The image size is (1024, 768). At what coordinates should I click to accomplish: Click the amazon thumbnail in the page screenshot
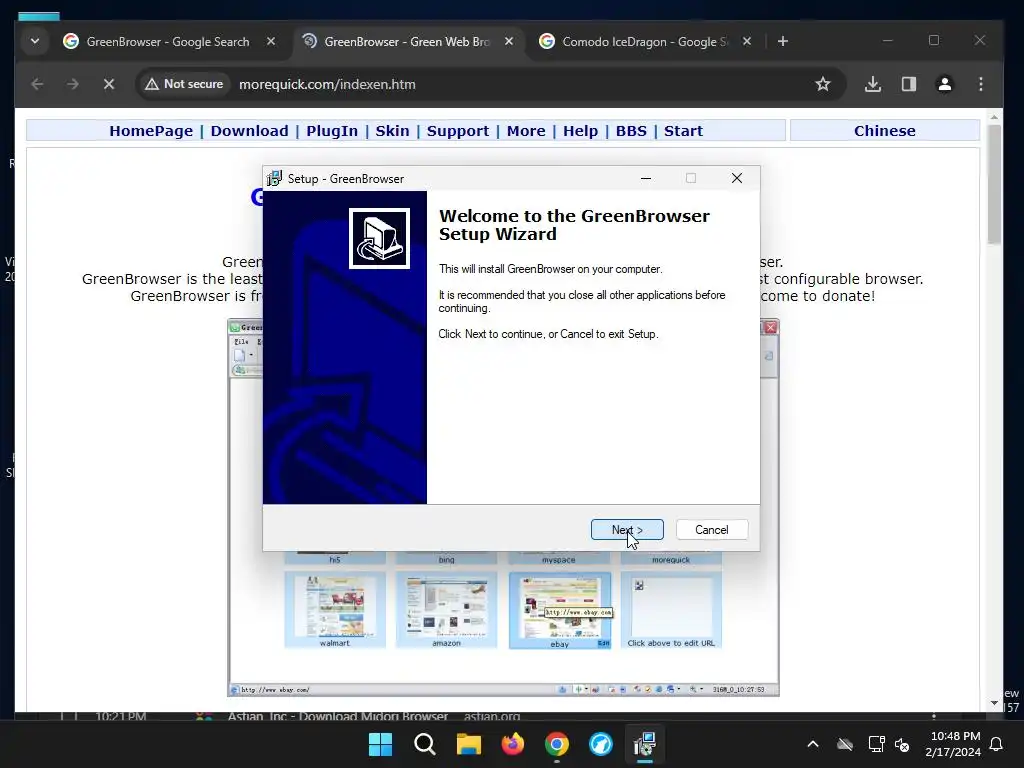pos(447,610)
